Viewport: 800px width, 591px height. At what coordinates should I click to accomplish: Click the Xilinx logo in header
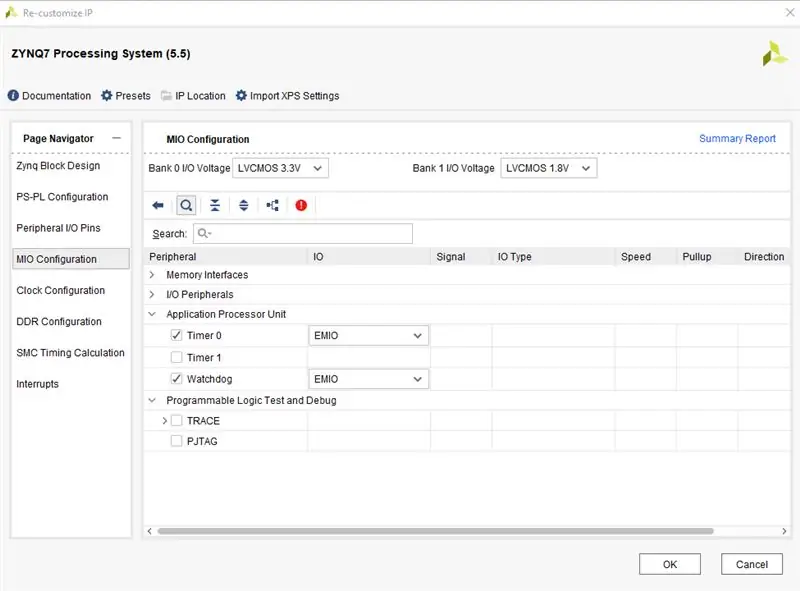[774, 54]
